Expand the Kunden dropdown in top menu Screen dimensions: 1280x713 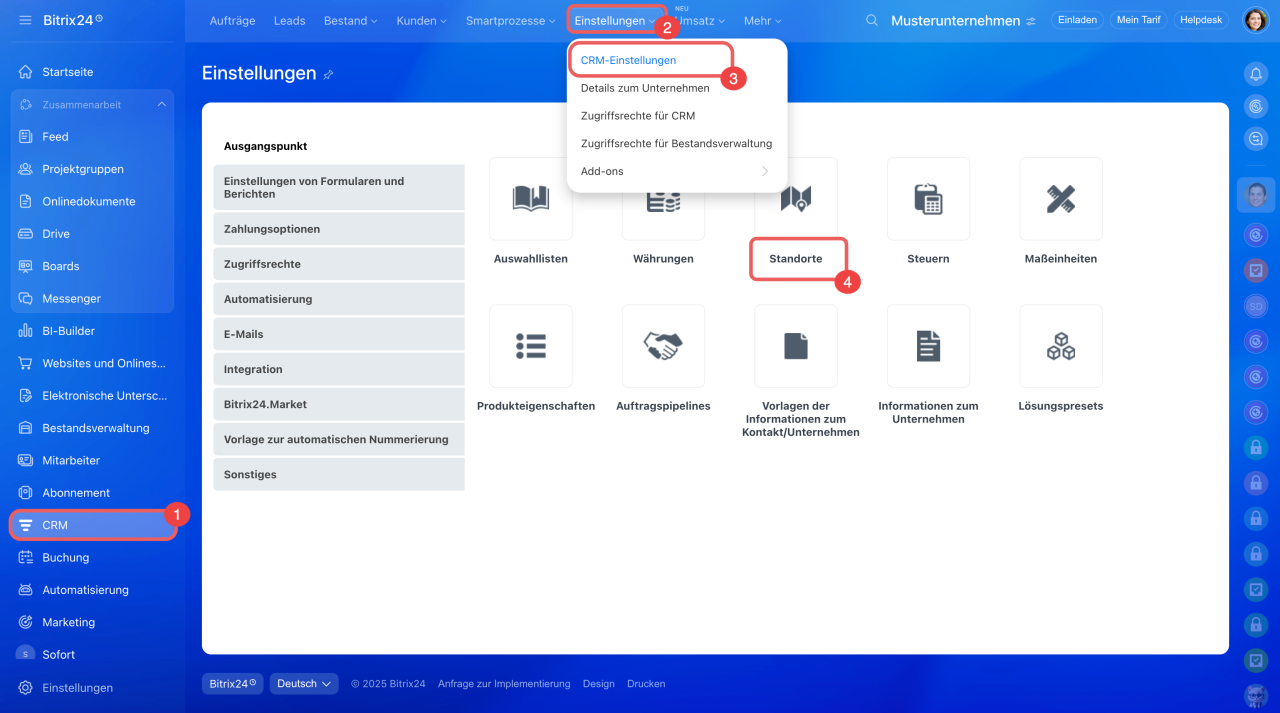coord(421,20)
